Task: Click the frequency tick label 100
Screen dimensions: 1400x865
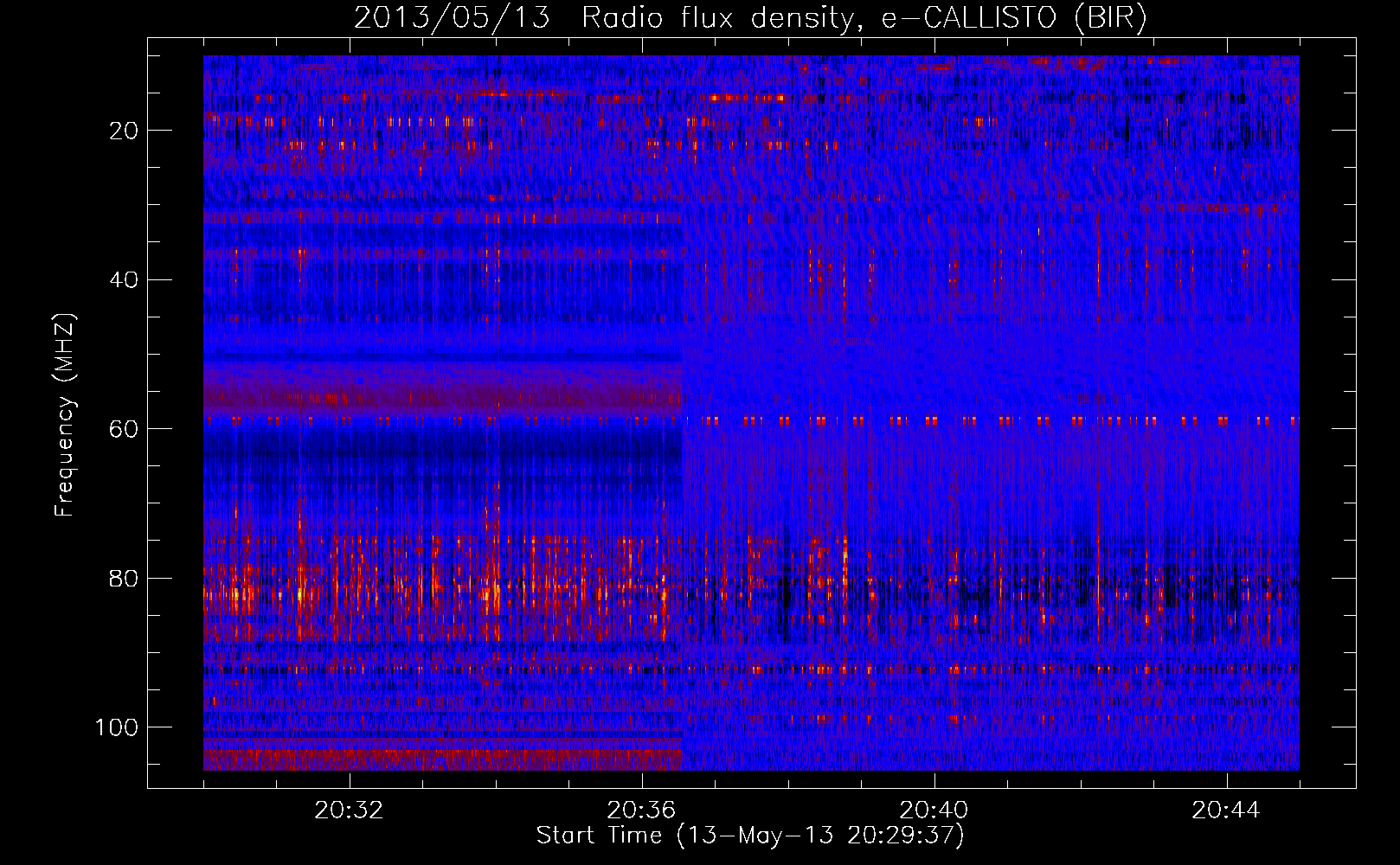Action: coord(117,727)
